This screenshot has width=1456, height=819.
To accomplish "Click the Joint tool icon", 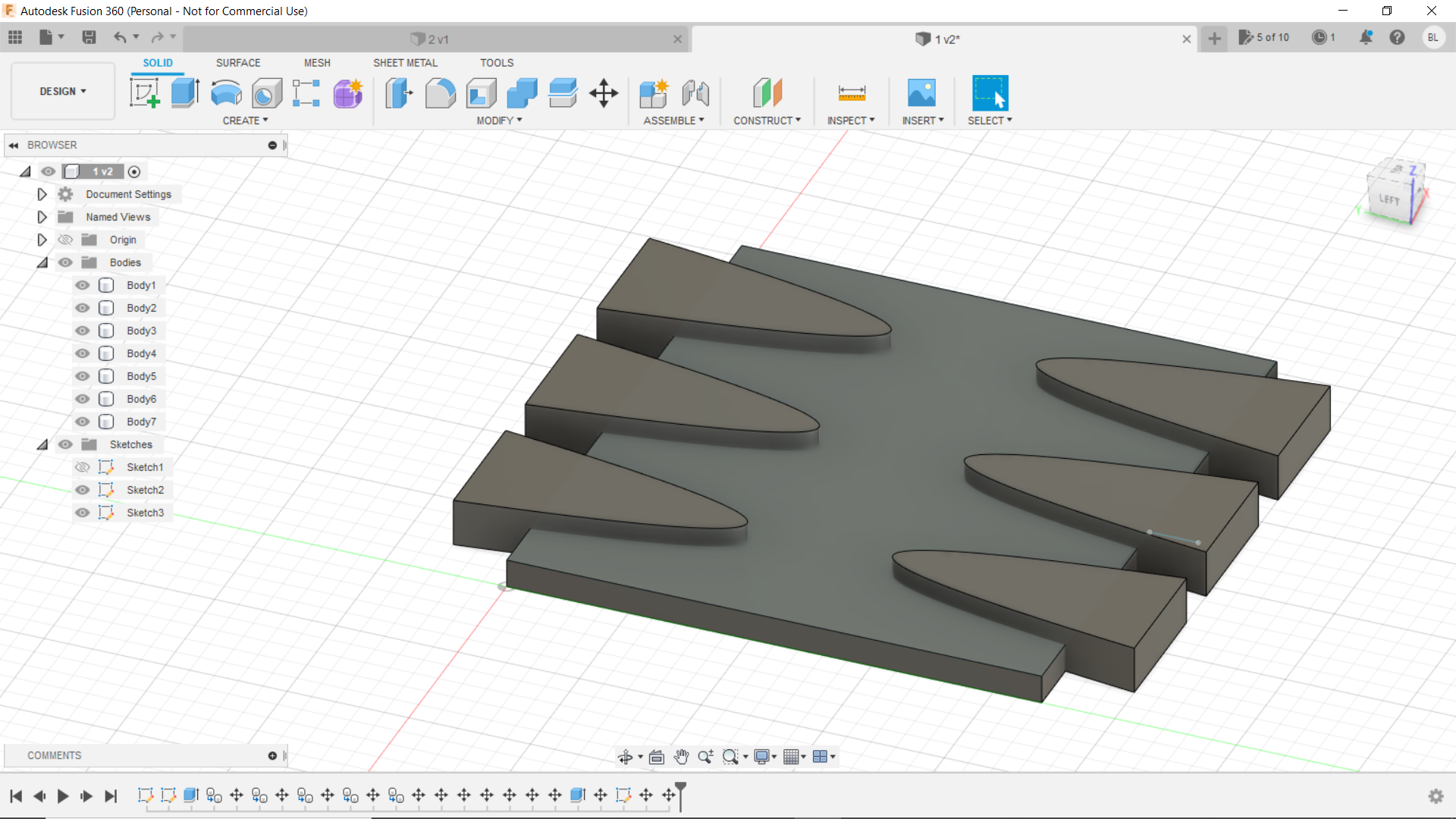I will pos(695,93).
